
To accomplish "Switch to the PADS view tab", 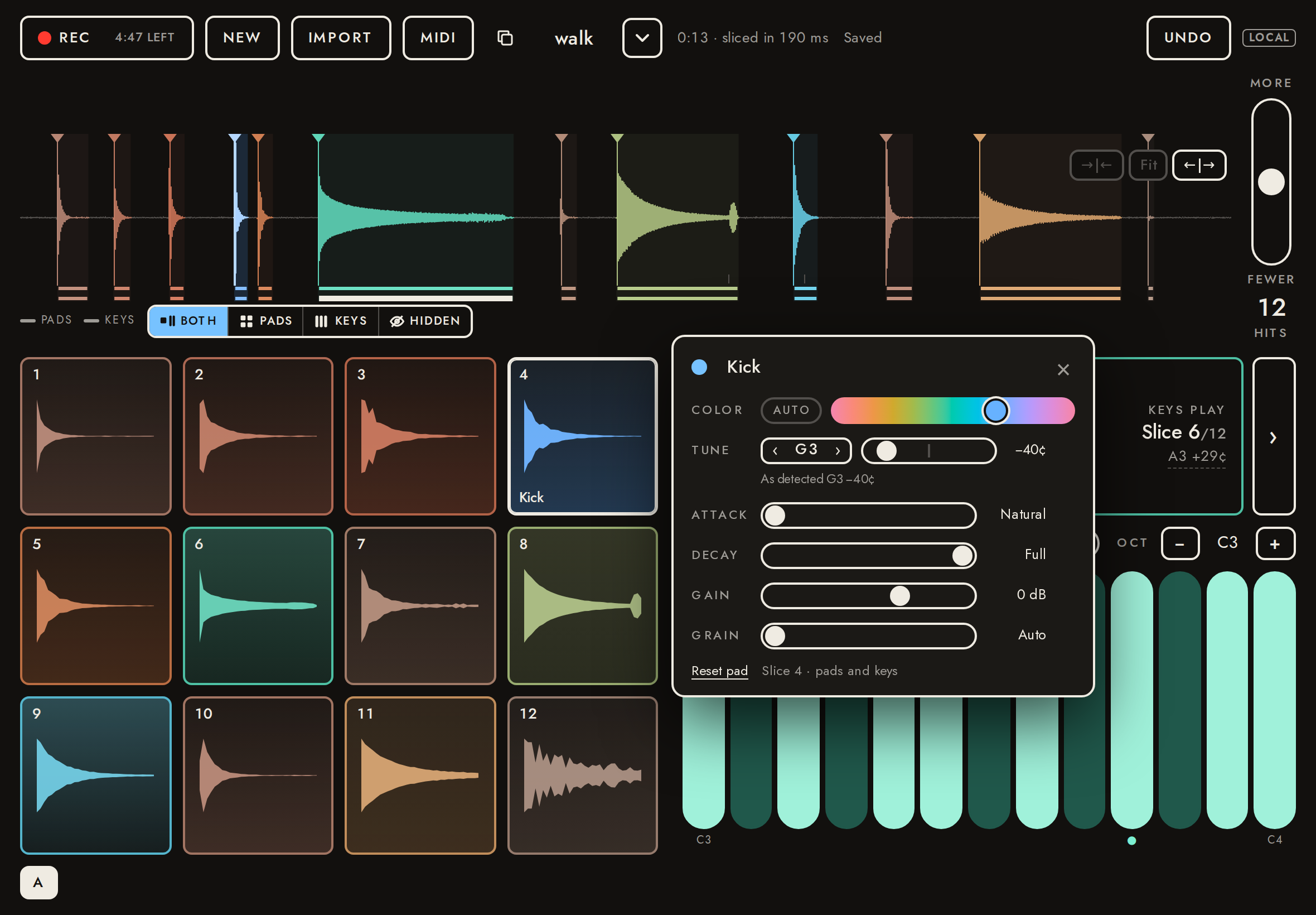I will coord(266,321).
